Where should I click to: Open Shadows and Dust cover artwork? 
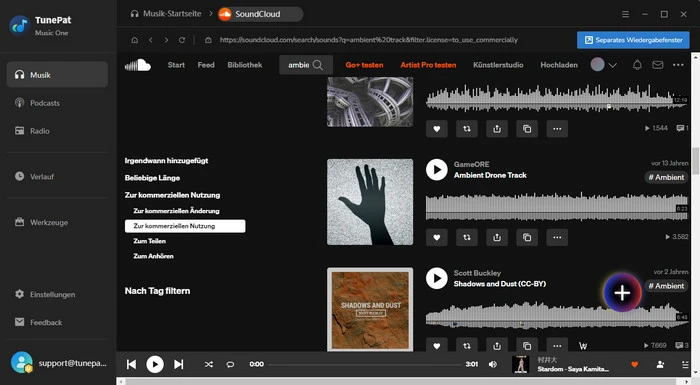(370, 309)
